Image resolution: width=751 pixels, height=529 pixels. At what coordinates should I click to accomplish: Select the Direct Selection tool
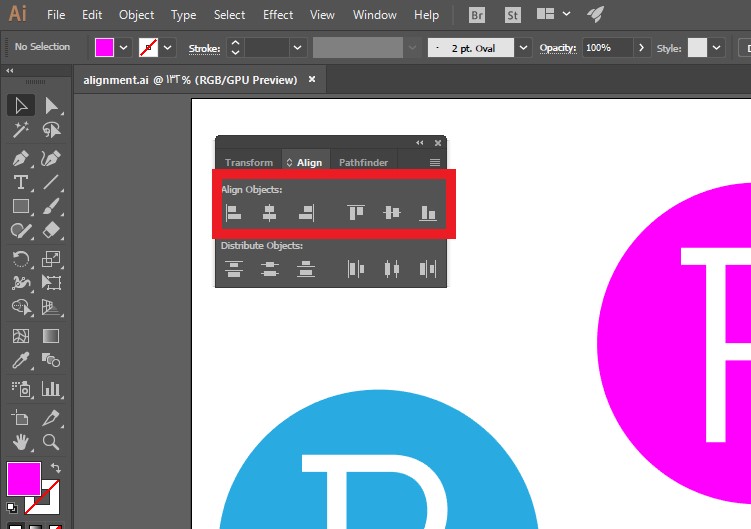coord(51,105)
